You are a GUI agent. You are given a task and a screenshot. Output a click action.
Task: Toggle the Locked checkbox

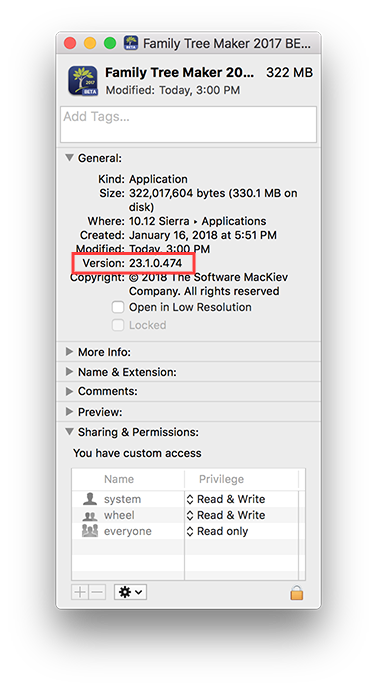(118, 325)
